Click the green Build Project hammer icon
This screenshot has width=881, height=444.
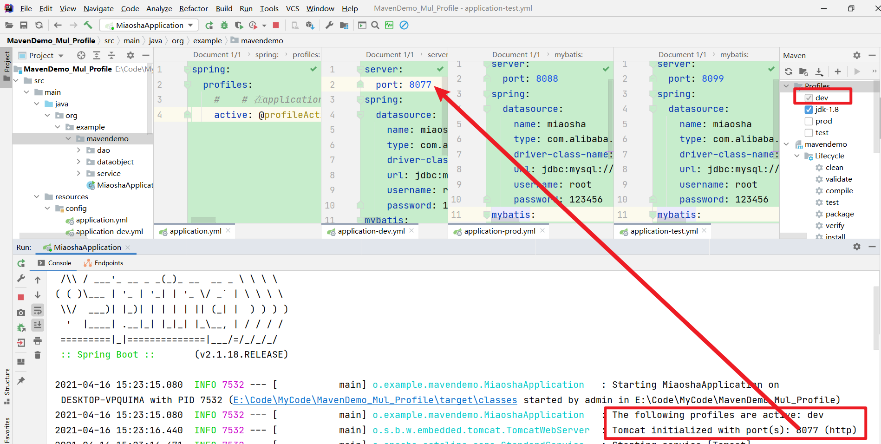pyautogui.click(x=88, y=25)
